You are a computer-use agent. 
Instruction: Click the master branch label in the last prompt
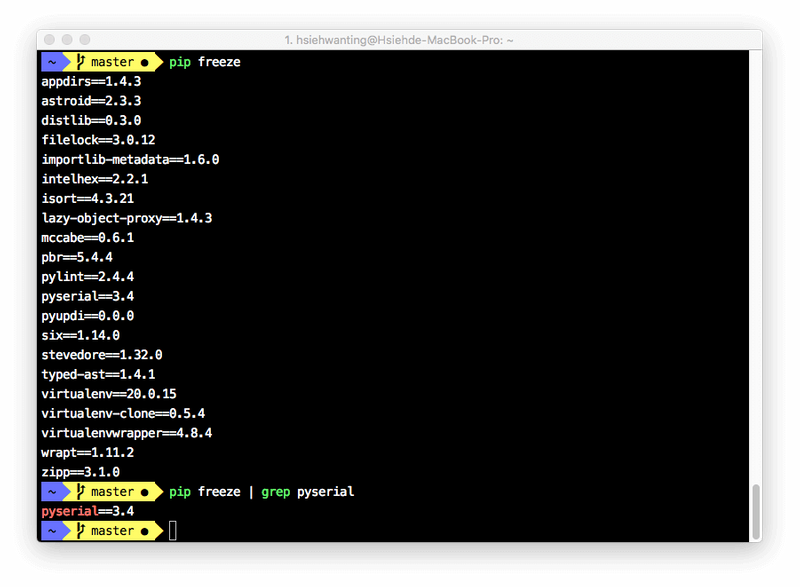(112, 531)
